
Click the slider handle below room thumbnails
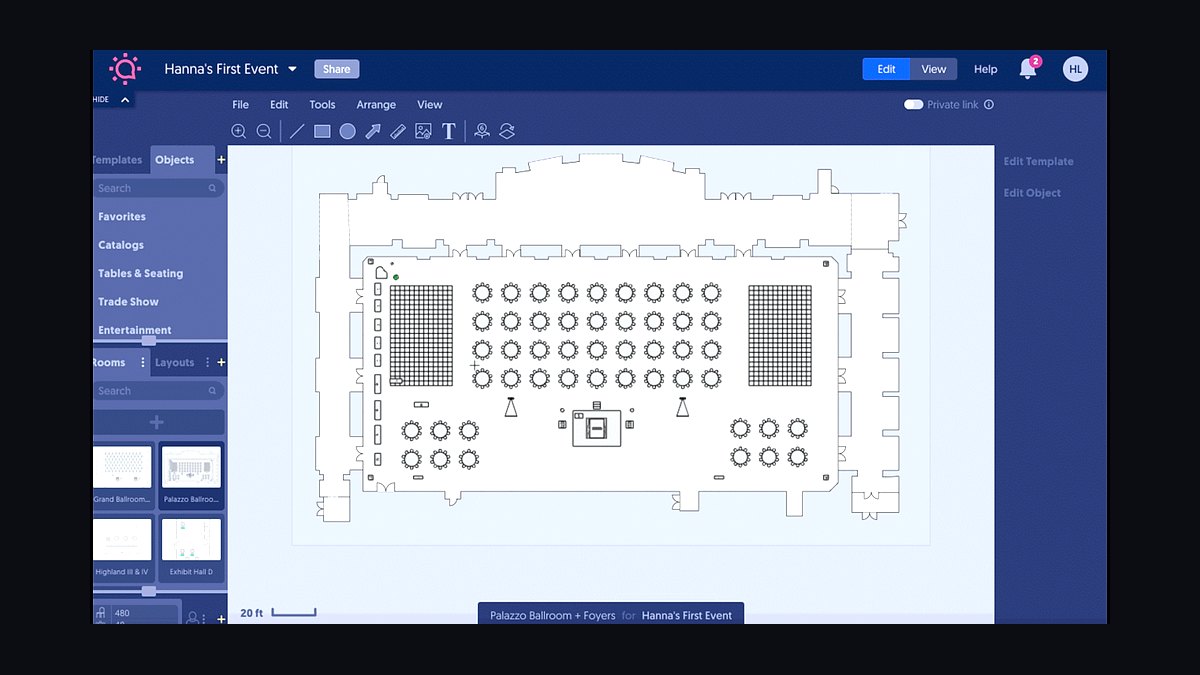pos(149,591)
